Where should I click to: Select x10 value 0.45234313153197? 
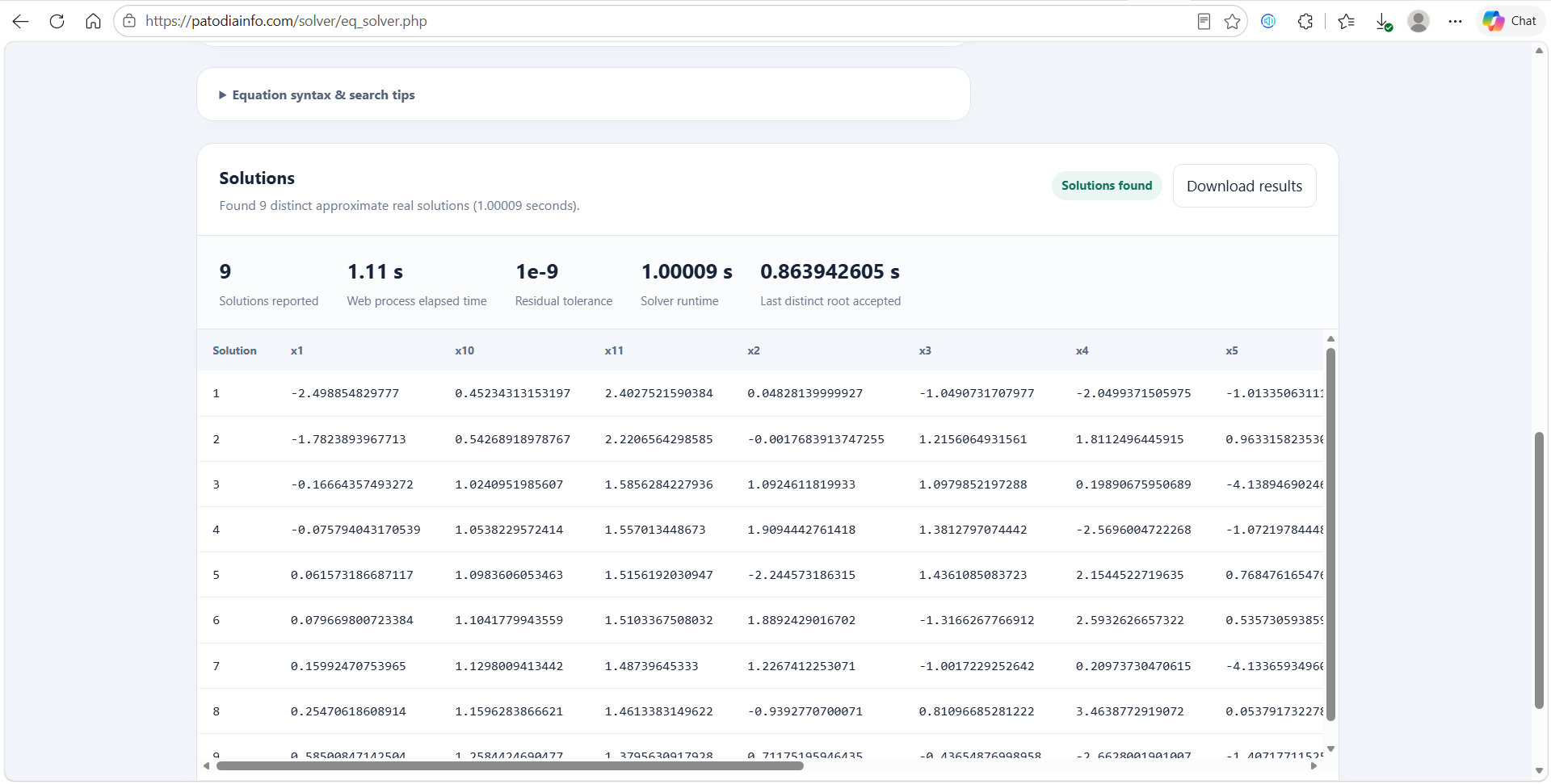tap(512, 393)
